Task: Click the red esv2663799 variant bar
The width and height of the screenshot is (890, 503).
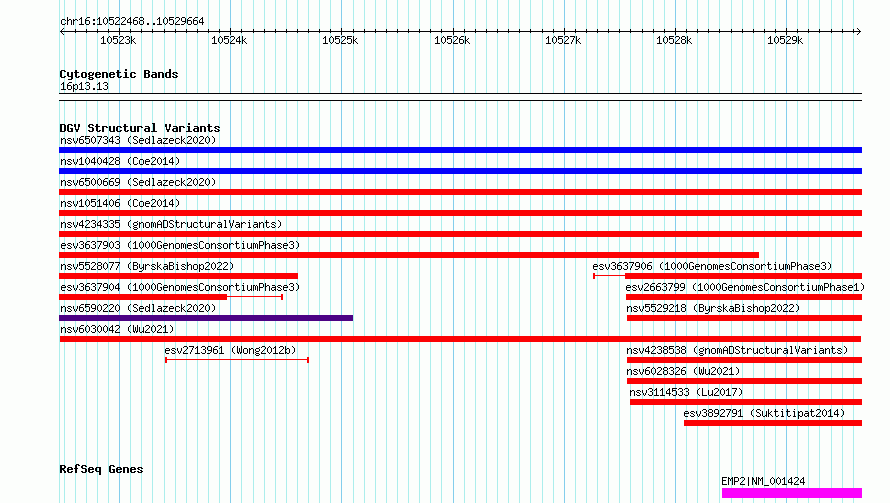Action: (x=744, y=297)
